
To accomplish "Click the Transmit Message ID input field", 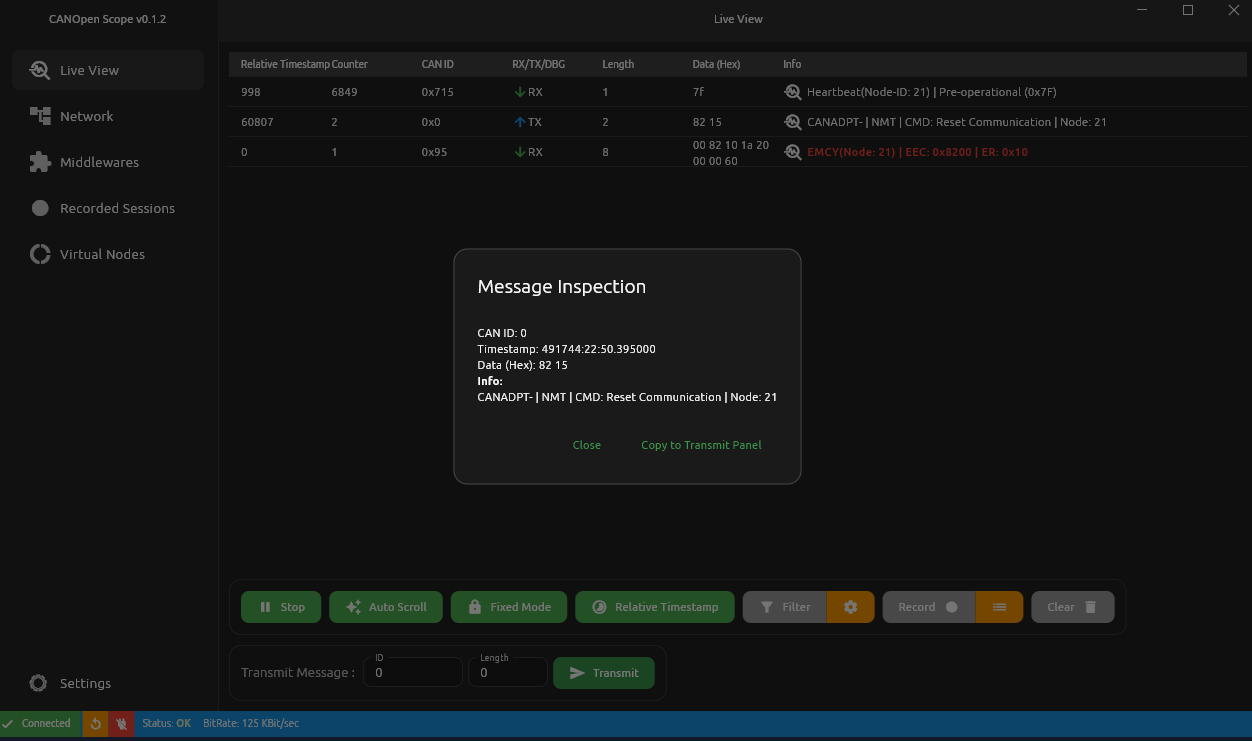I will click(x=412, y=672).
